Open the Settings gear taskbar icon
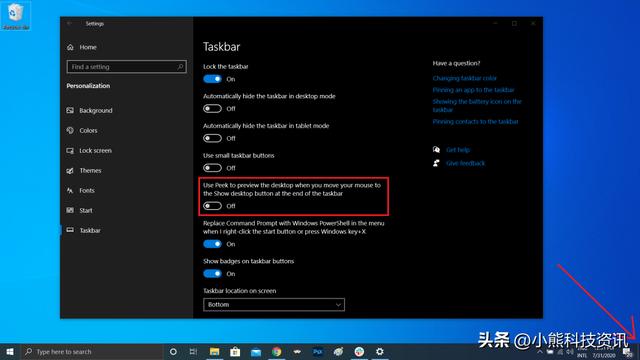 (380, 351)
